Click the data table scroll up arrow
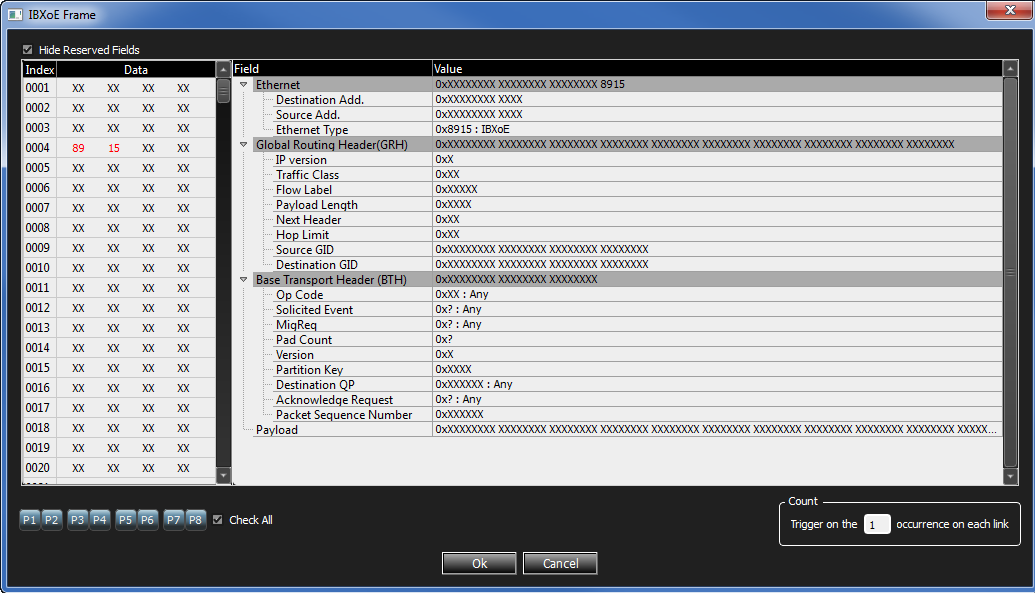This screenshot has height=593, width=1035. (223, 69)
